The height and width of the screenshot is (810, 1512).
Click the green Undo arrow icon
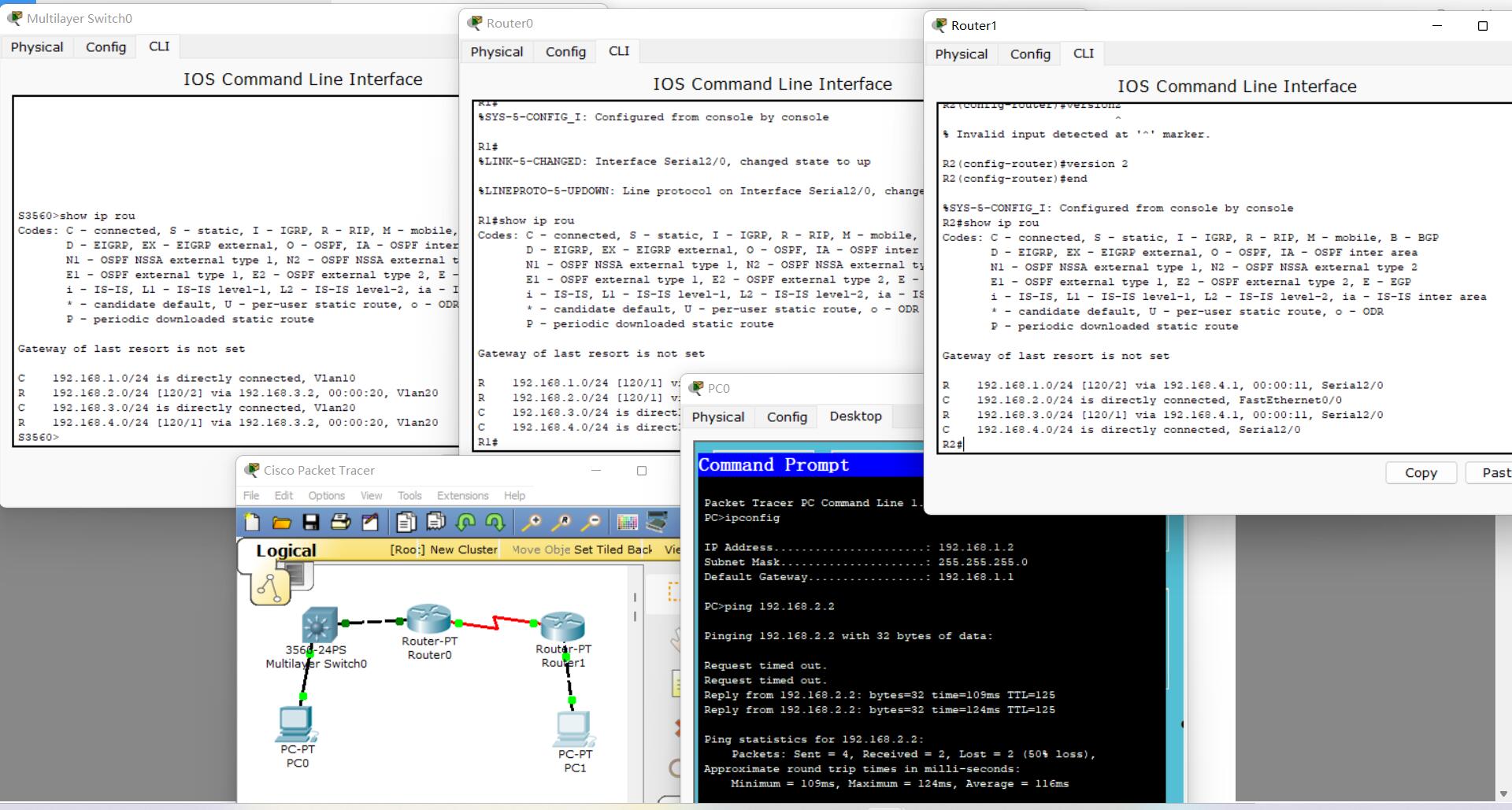pos(466,522)
